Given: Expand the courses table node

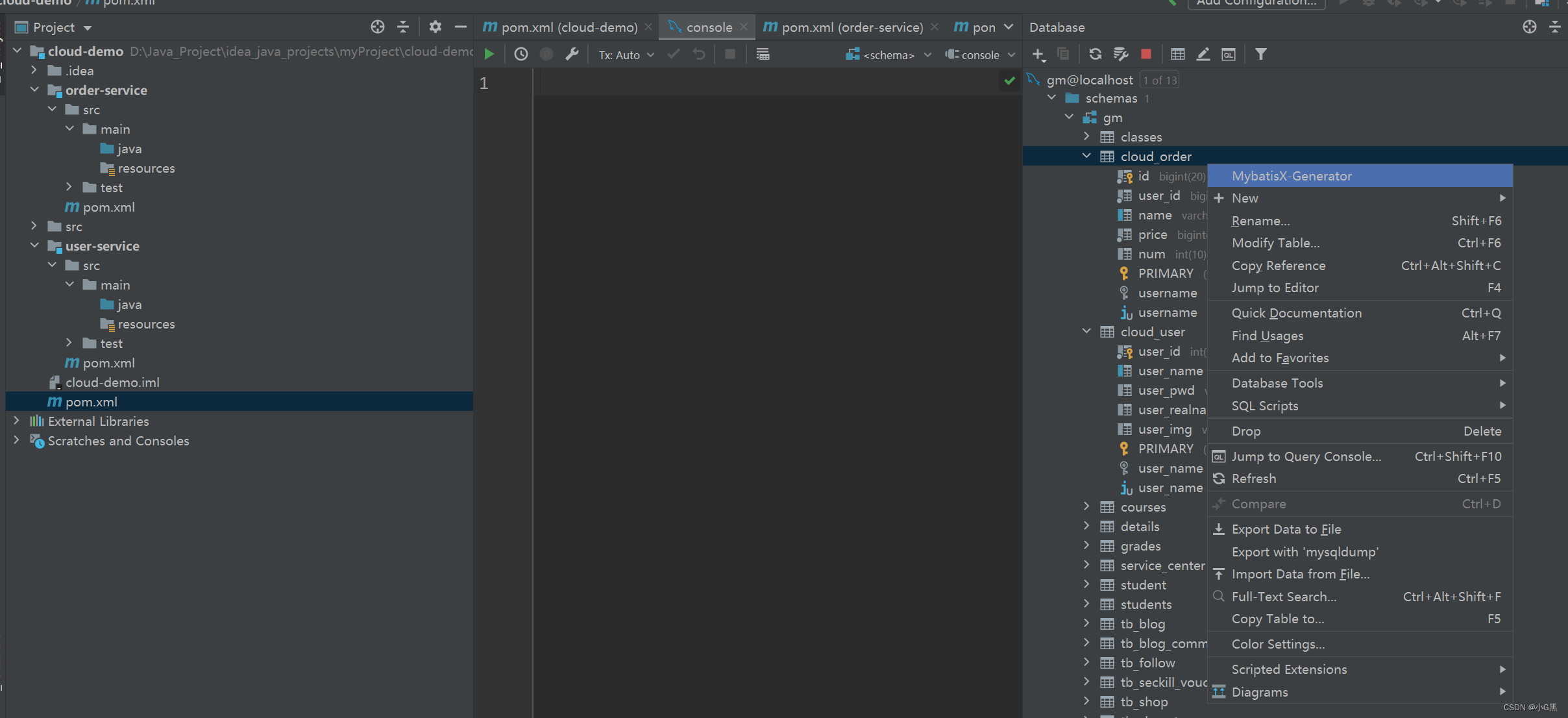Looking at the screenshot, I should click(x=1086, y=506).
